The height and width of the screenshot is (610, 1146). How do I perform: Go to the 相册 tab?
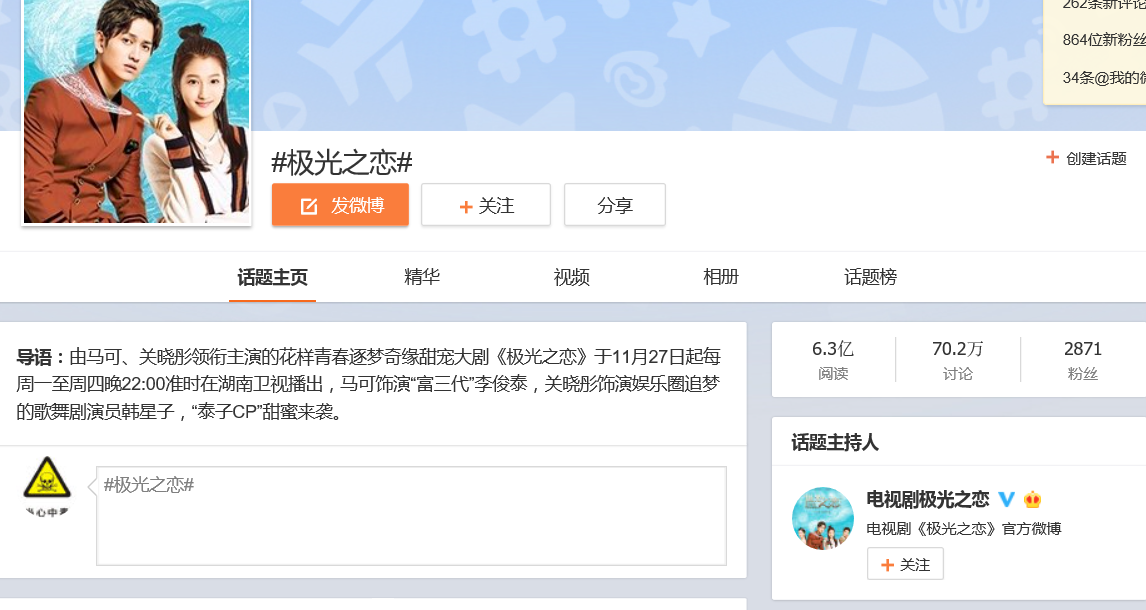[721, 277]
